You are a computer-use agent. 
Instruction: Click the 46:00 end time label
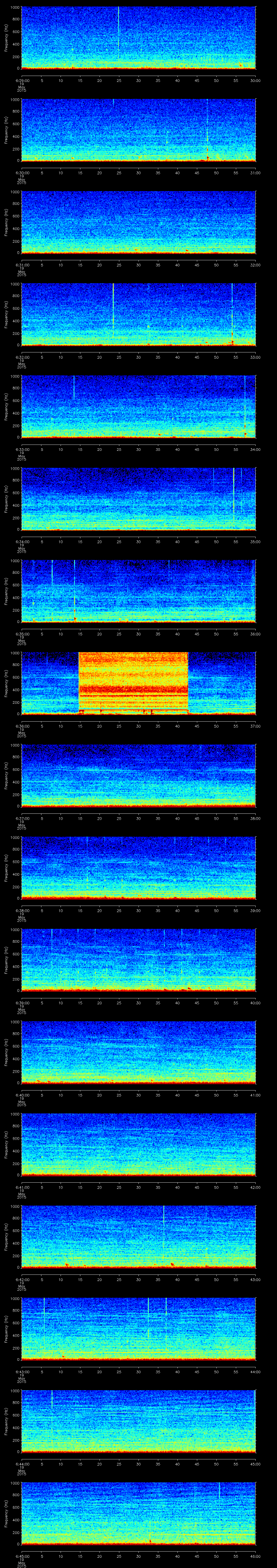point(256,1556)
